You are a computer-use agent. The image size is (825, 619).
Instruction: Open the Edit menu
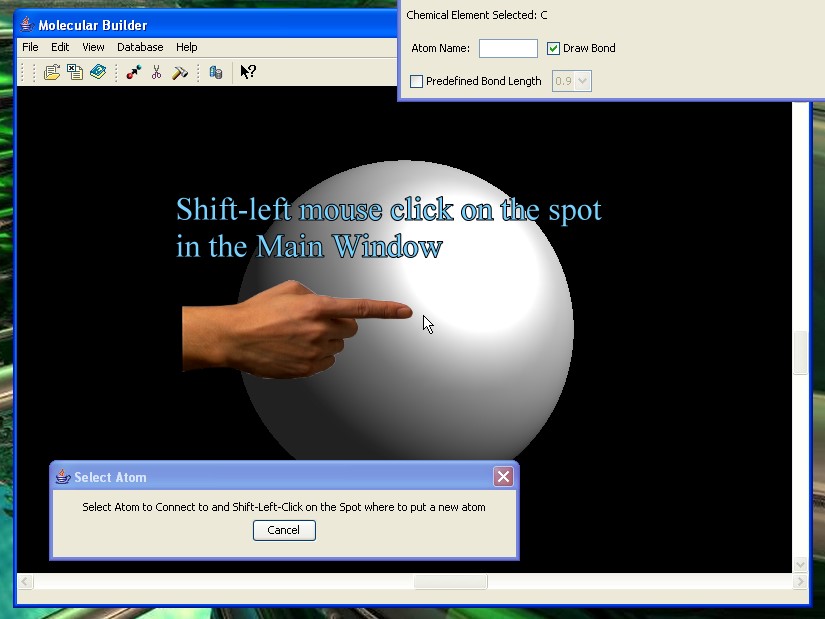click(60, 47)
